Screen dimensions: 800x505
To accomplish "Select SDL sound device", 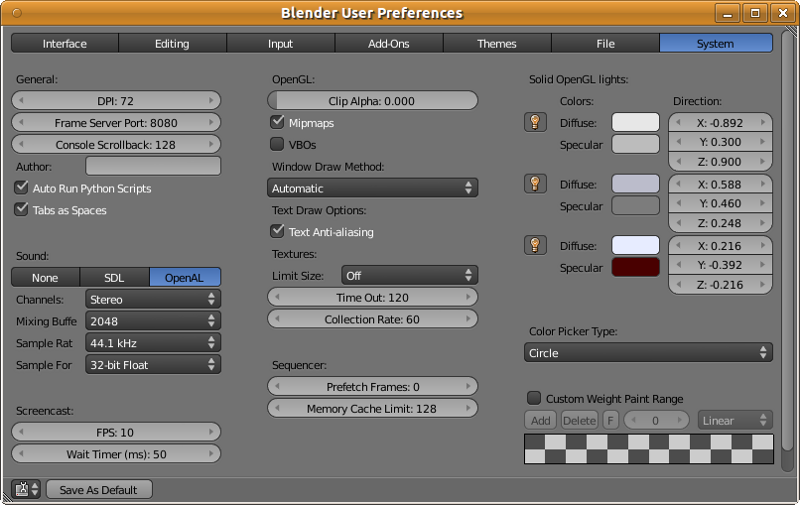I will pyautogui.click(x=114, y=277).
